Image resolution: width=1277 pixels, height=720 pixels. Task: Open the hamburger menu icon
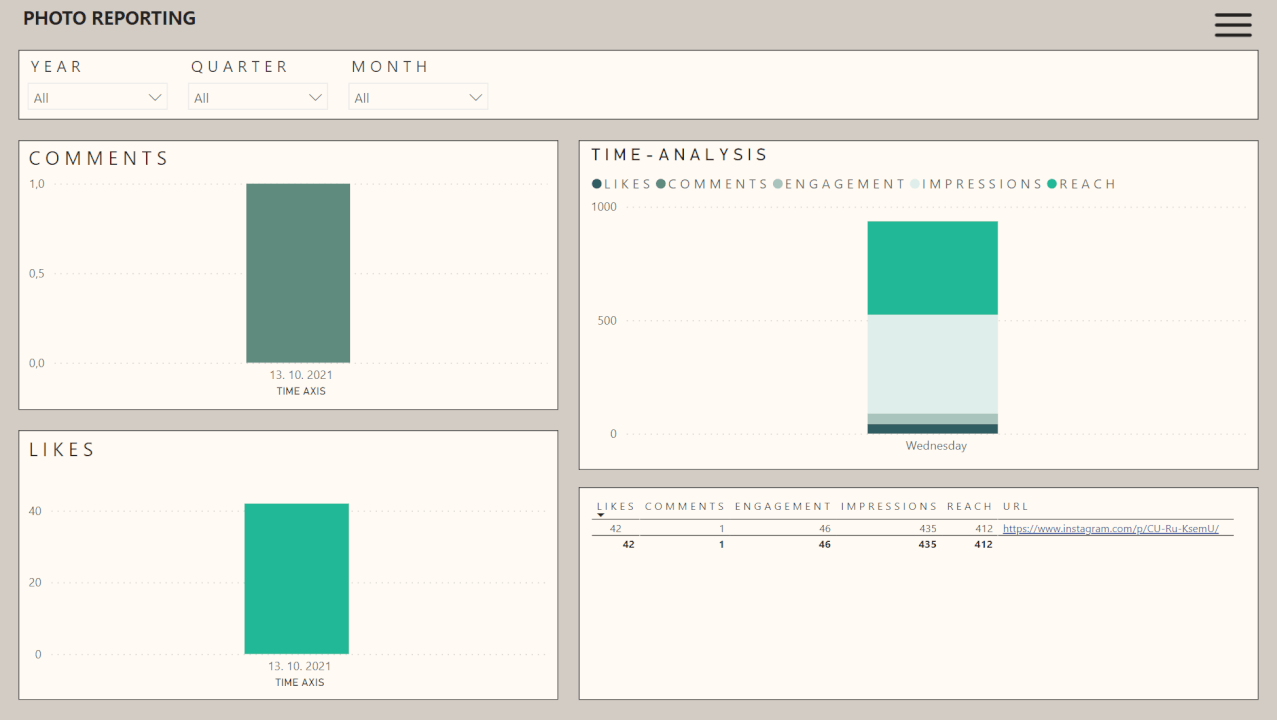point(1233,25)
